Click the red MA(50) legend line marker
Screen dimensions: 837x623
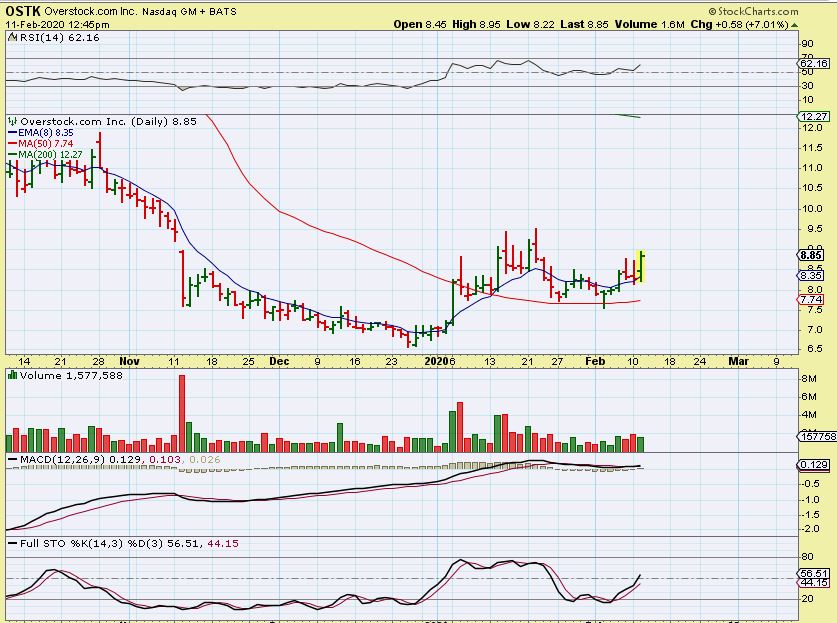click(x=13, y=144)
